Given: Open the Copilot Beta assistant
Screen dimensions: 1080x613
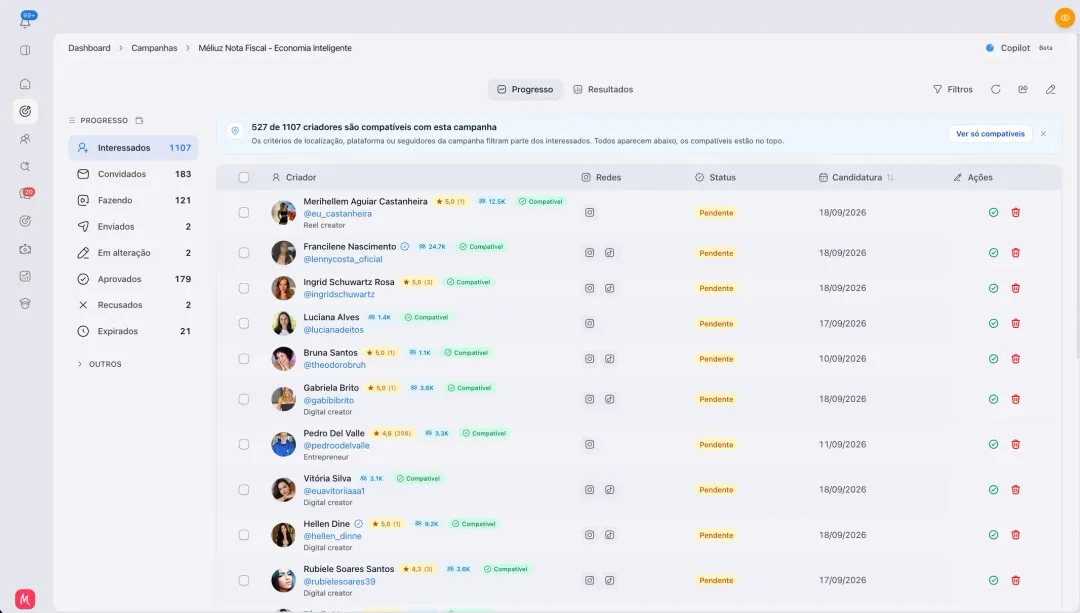Looking at the screenshot, I should [1019, 48].
